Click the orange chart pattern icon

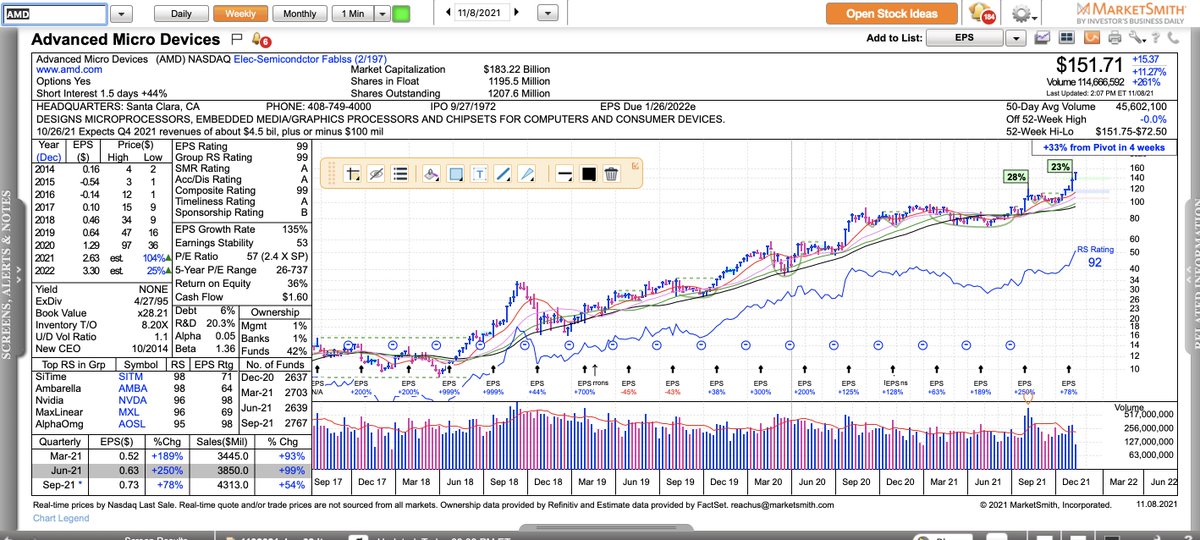pos(1091,39)
